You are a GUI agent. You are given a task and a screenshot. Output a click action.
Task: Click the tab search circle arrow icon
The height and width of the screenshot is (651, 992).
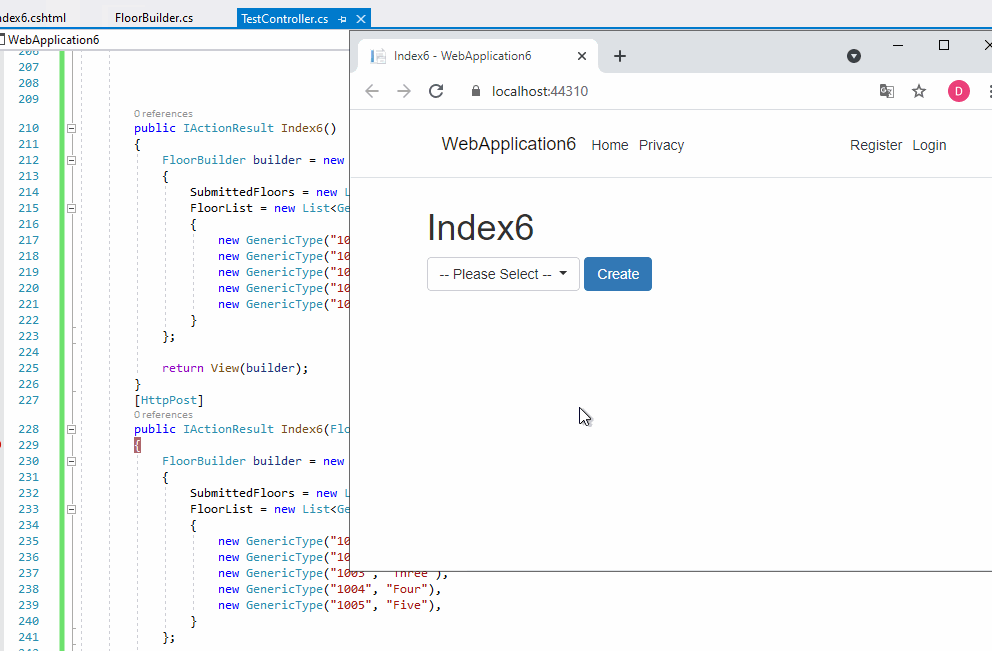854,56
